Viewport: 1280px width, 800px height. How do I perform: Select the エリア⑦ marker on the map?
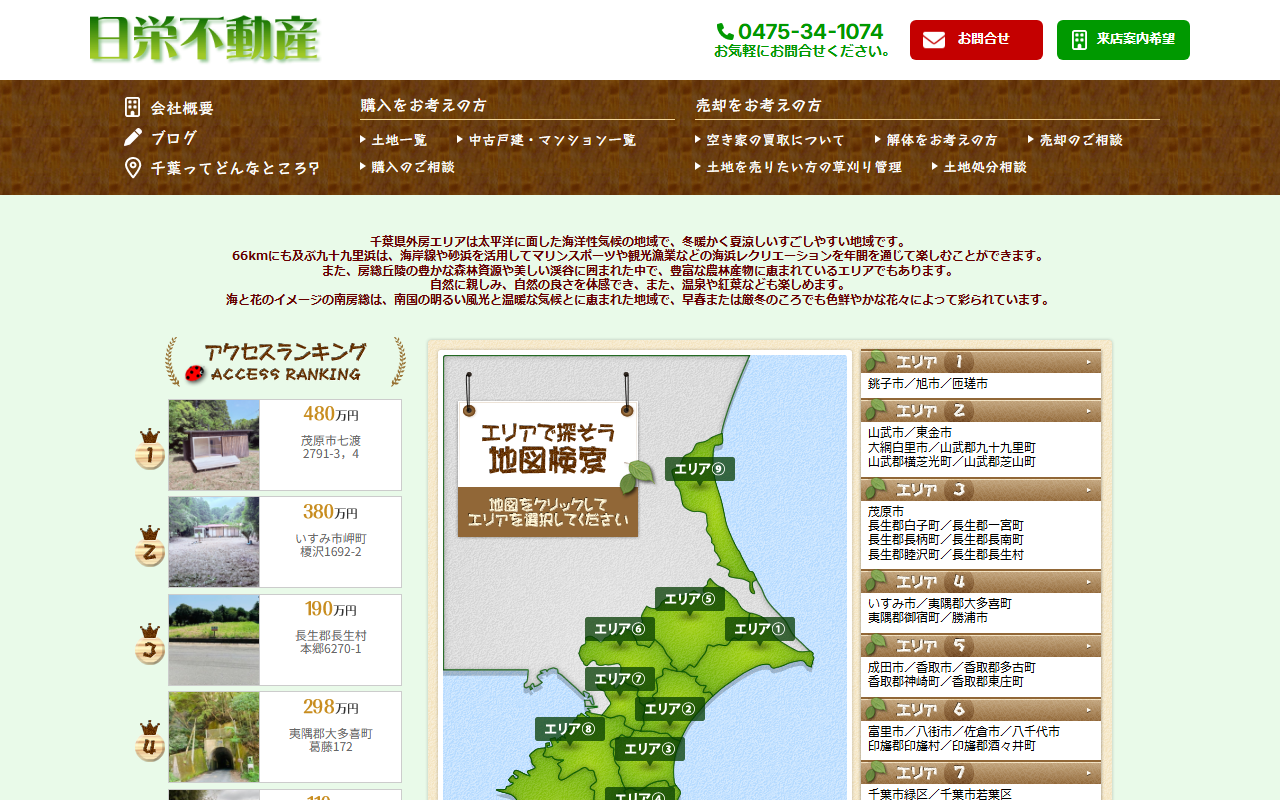click(x=620, y=679)
